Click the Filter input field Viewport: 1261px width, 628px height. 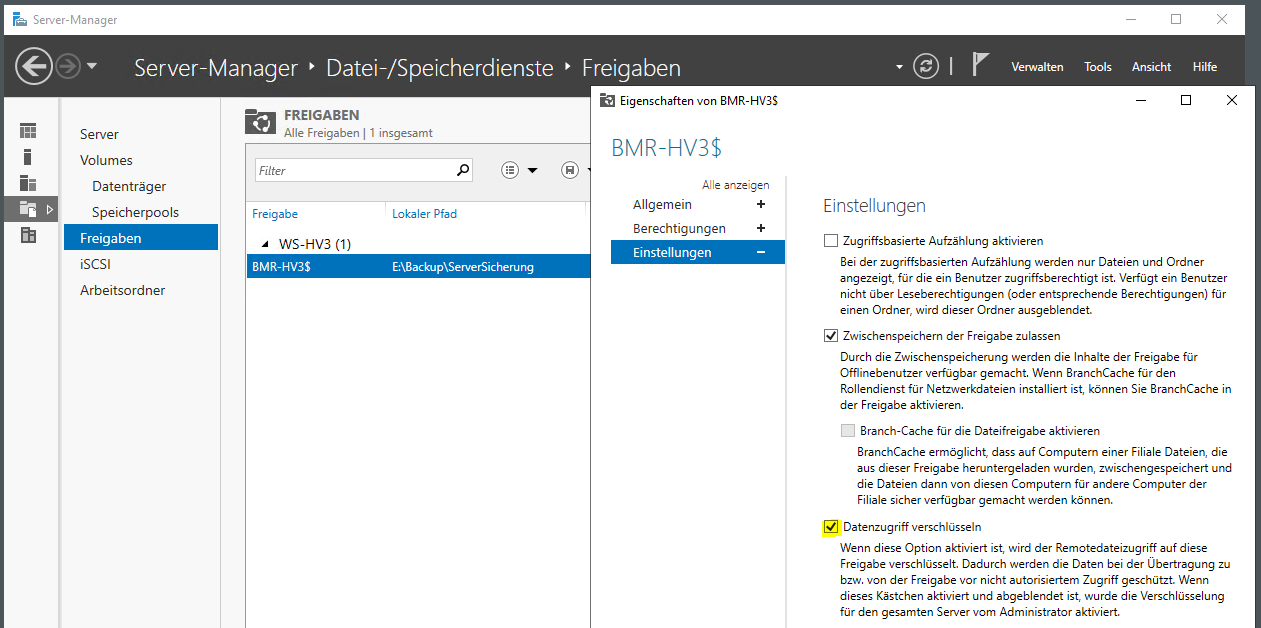point(354,170)
